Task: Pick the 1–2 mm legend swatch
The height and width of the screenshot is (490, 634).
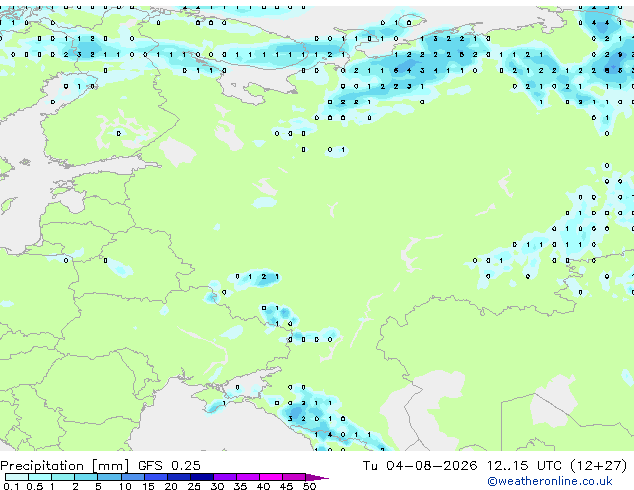Action: coord(63,477)
